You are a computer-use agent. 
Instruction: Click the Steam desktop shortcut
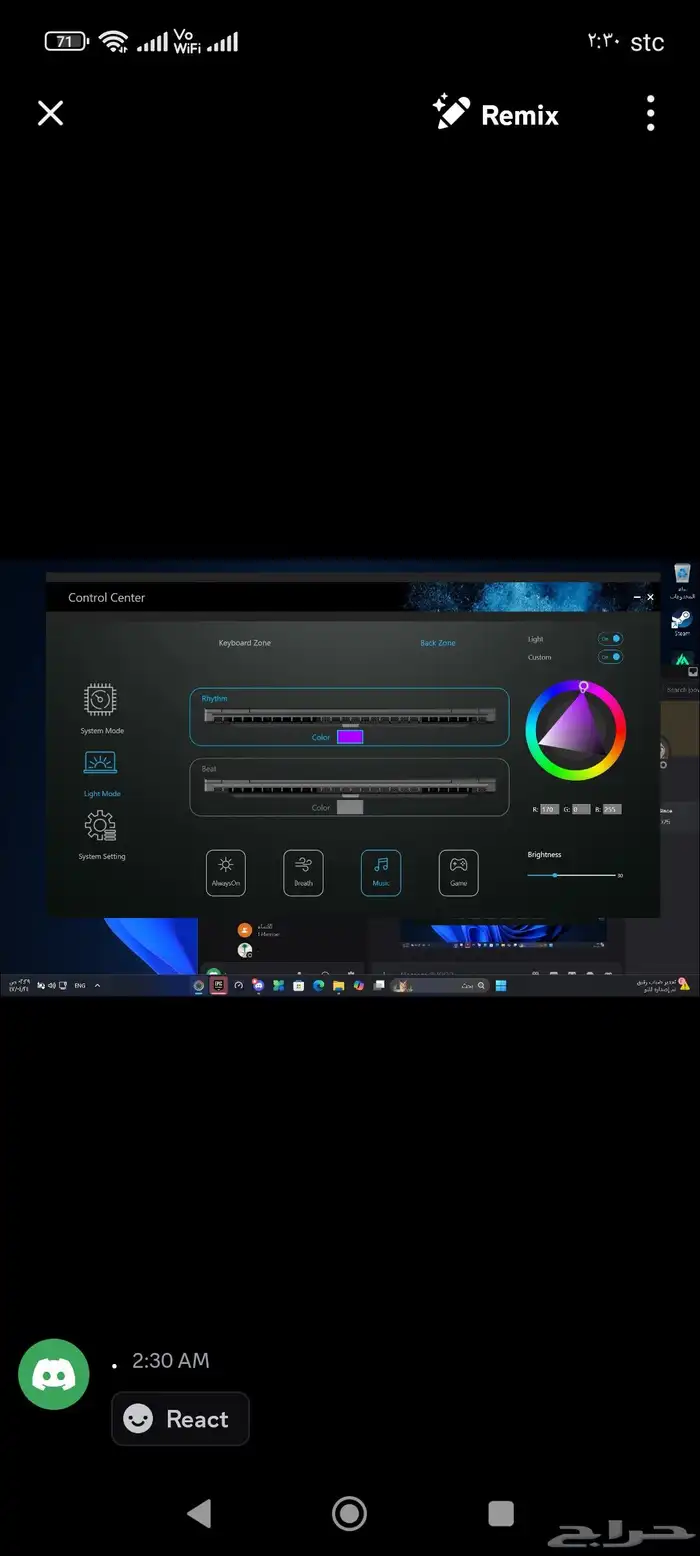[x=682, y=620]
